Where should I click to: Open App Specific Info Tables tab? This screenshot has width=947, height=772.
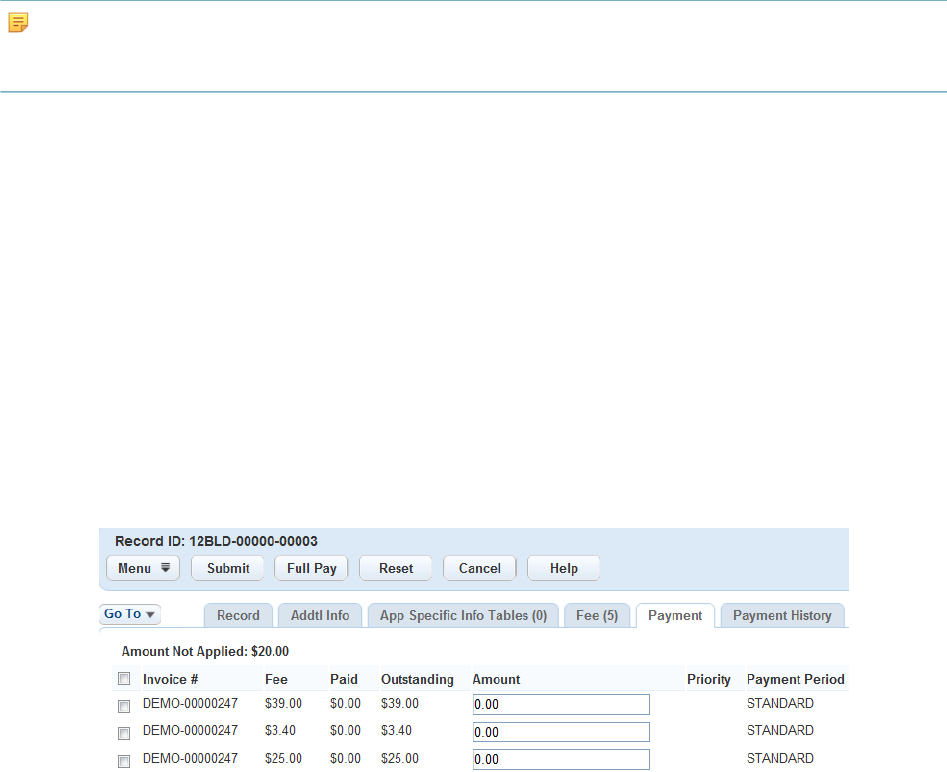[463, 616]
